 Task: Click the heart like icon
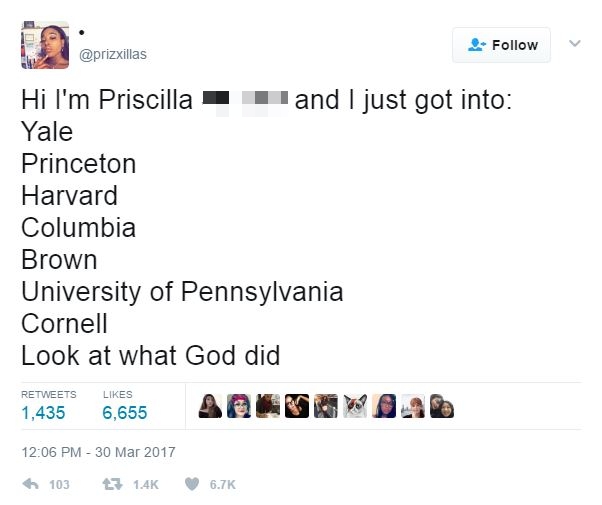(x=192, y=484)
